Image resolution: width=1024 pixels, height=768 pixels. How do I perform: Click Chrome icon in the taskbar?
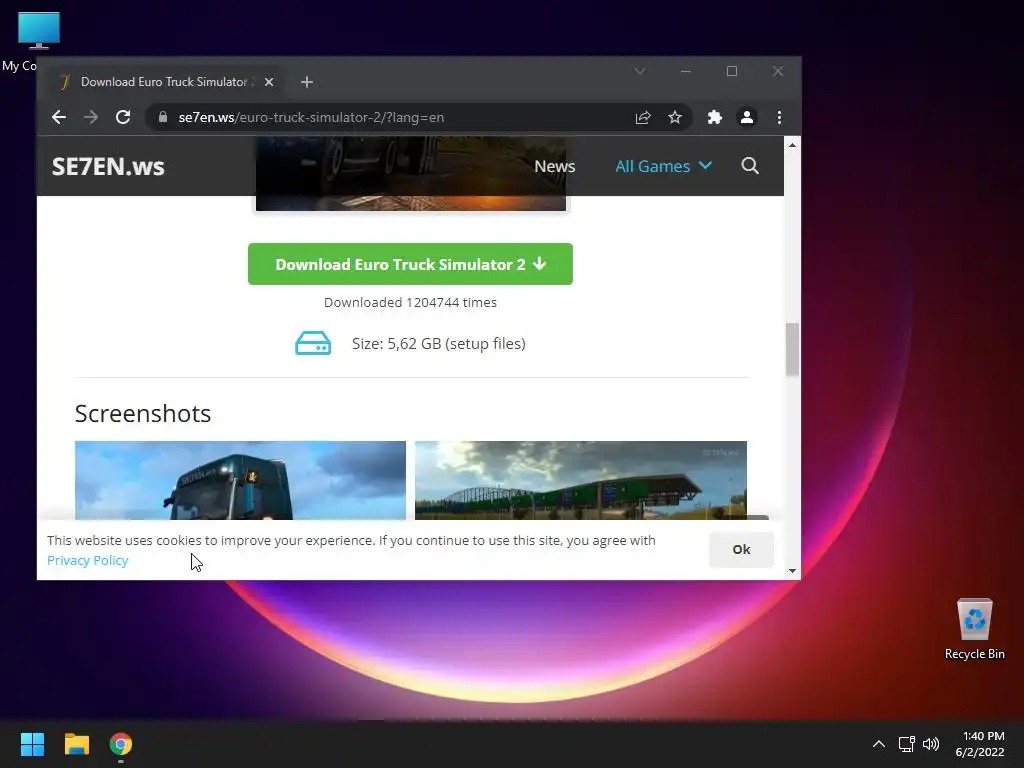(121, 744)
